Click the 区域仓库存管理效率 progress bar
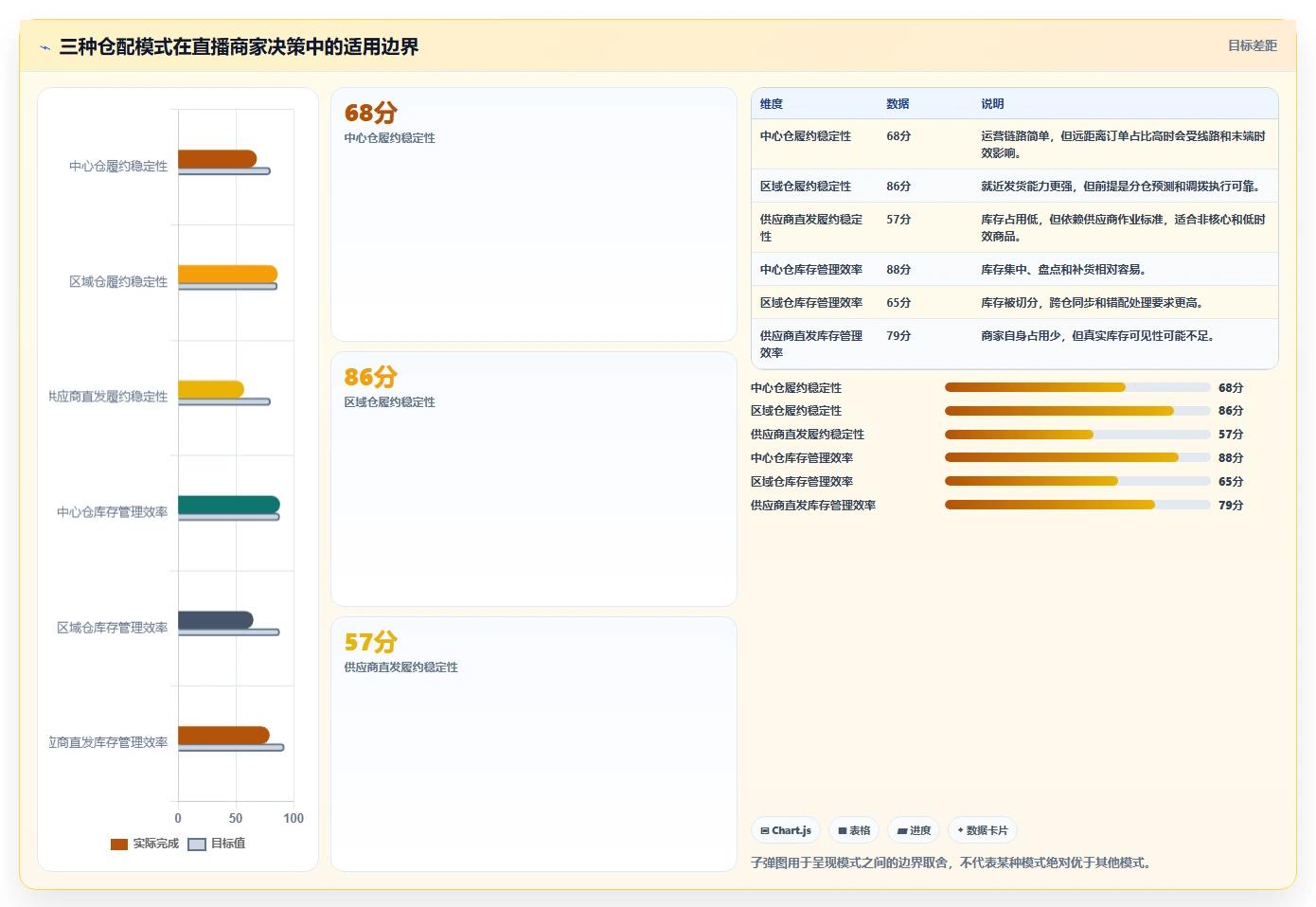 coord(1077,481)
